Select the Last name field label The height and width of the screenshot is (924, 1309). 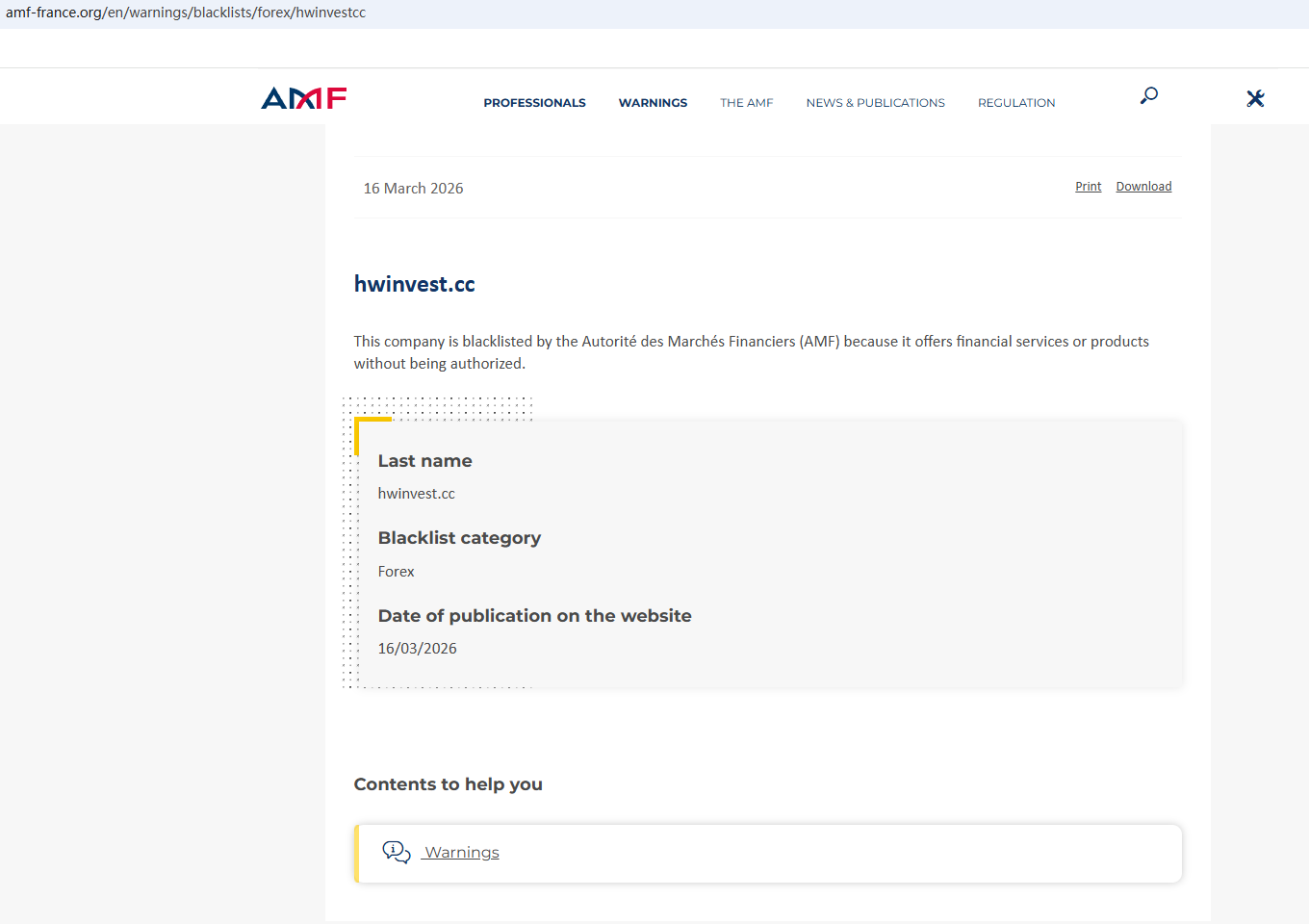pyautogui.click(x=424, y=461)
